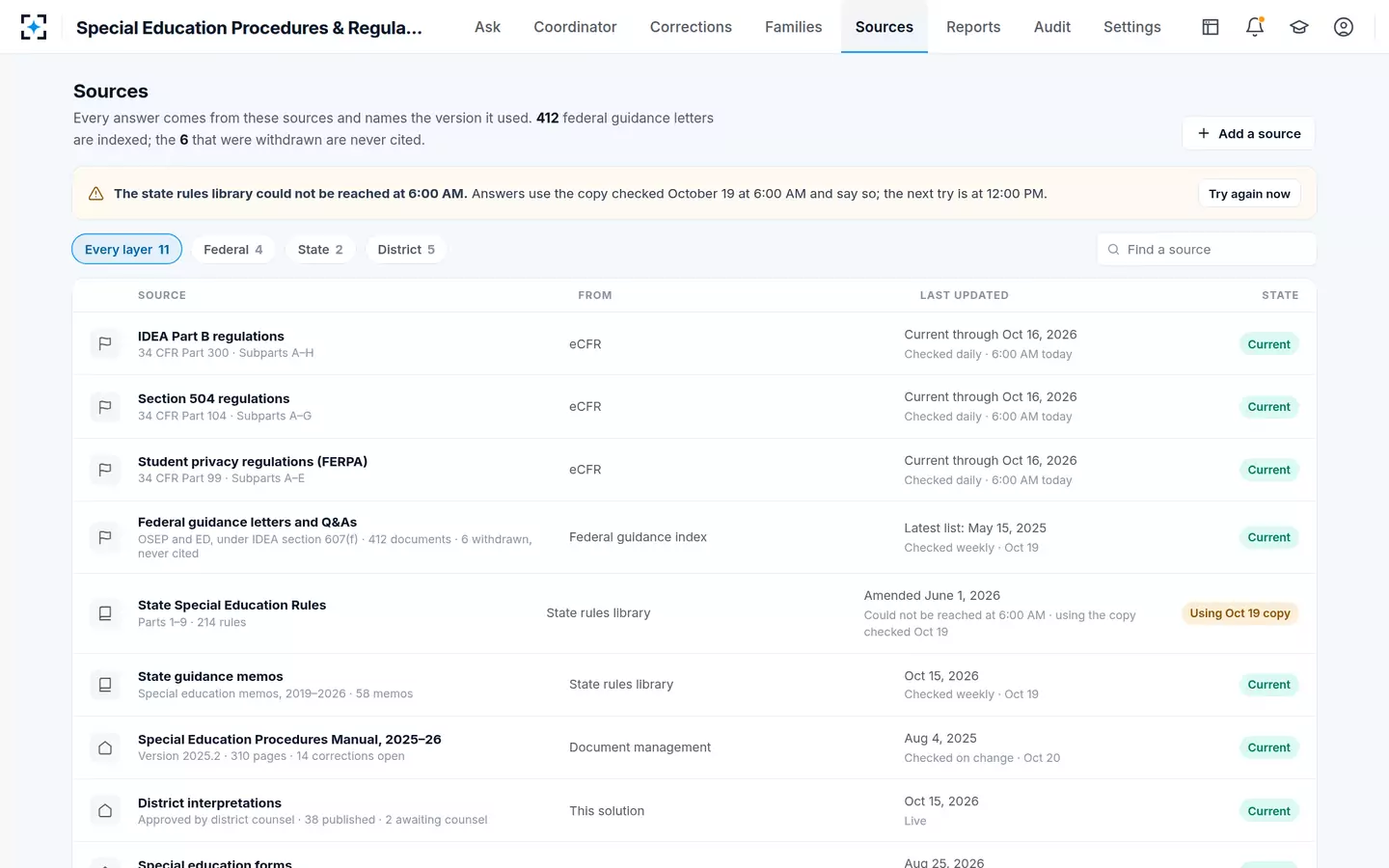Viewport: 1389px width, 868px height.
Task: Click the Using Oct 19 copy status badge
Action: [x=1239, y=613]
